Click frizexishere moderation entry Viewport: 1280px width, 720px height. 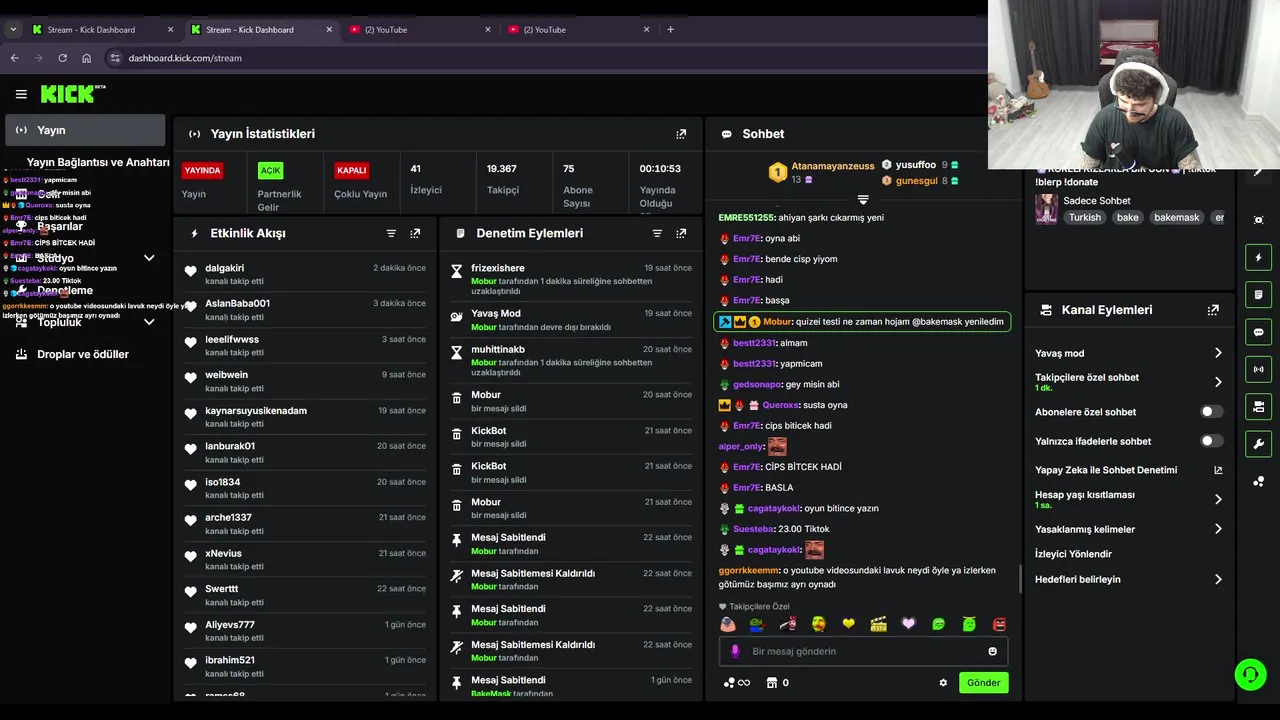click(570, 279)
